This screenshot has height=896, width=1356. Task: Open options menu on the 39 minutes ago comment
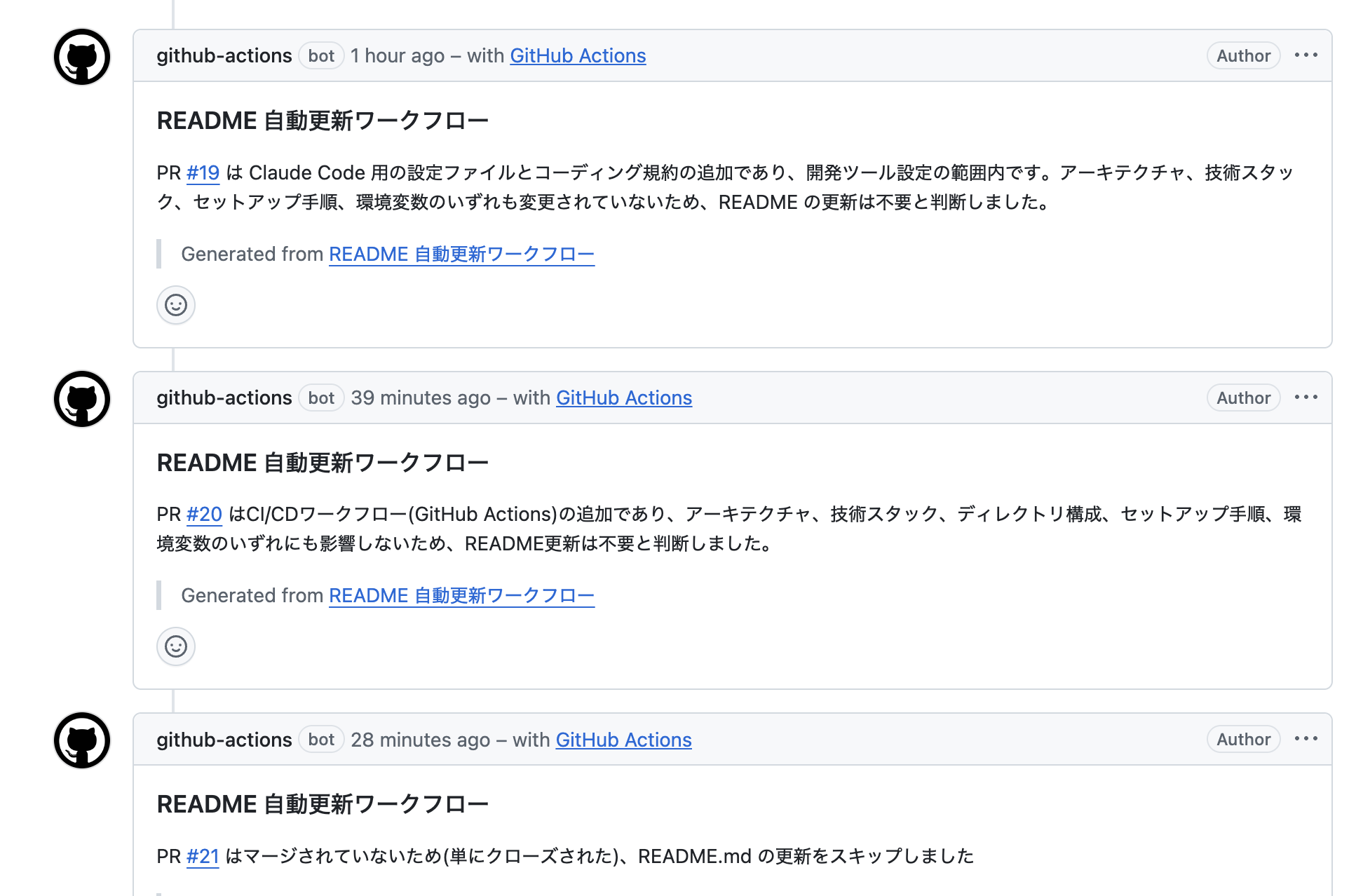coord(1306,398)
